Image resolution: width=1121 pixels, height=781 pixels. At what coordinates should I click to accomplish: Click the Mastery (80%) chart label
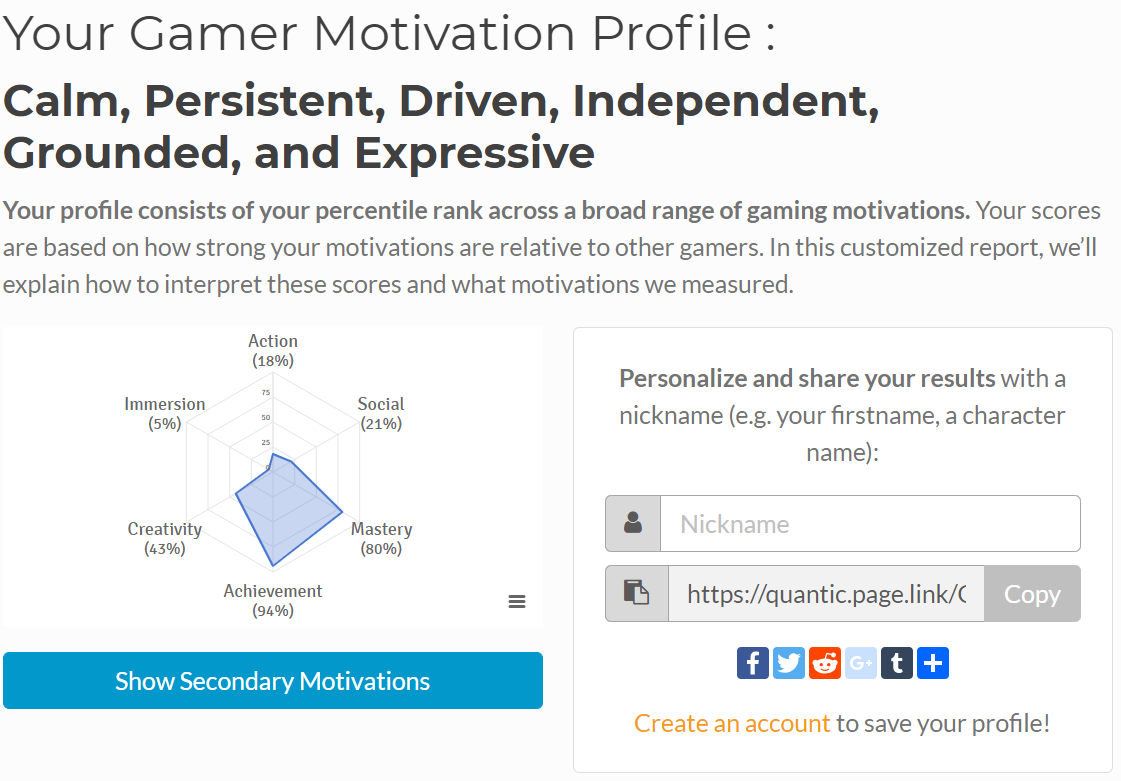382,538
